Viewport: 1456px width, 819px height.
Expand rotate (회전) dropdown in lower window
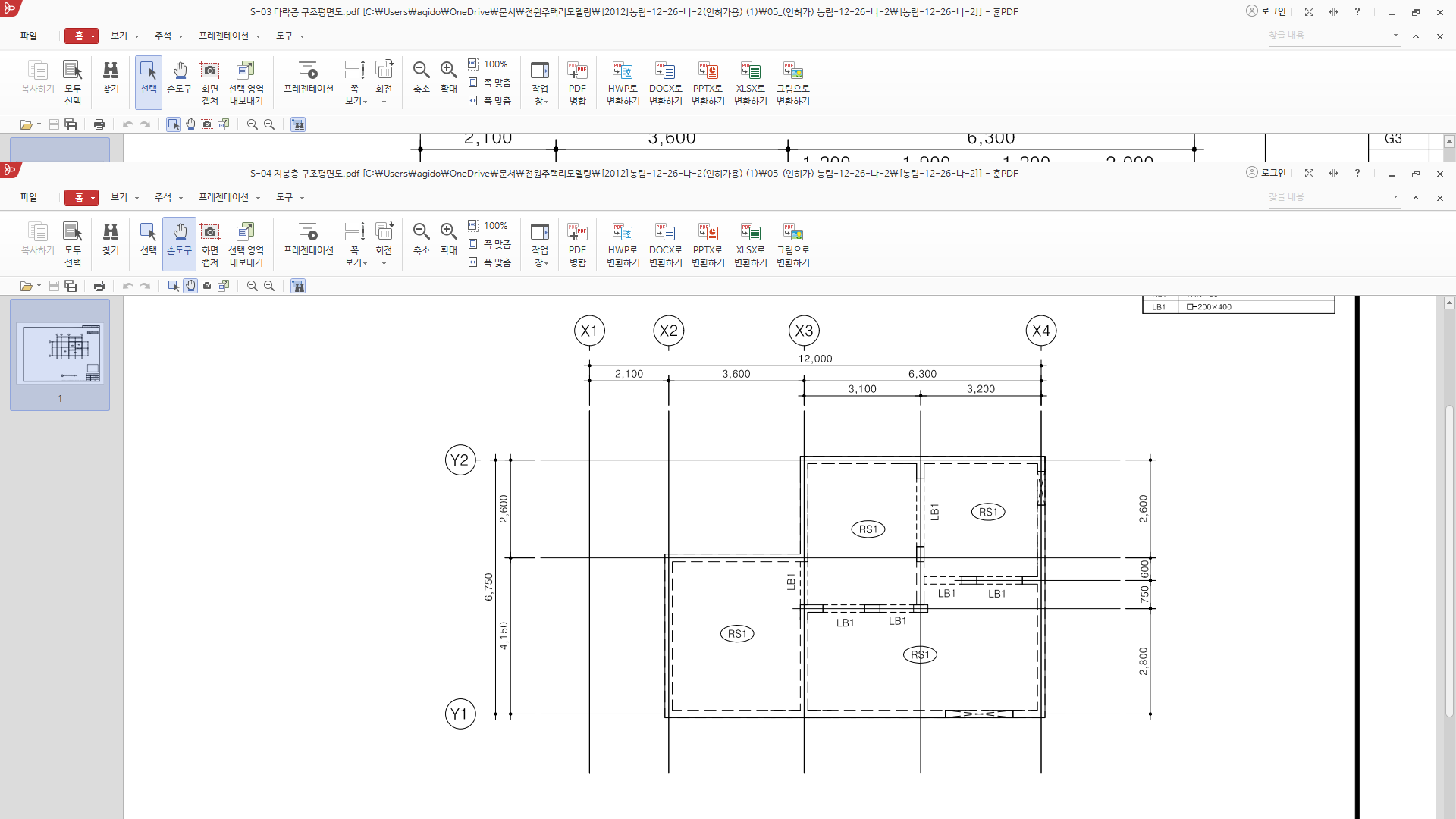(384, 262)
